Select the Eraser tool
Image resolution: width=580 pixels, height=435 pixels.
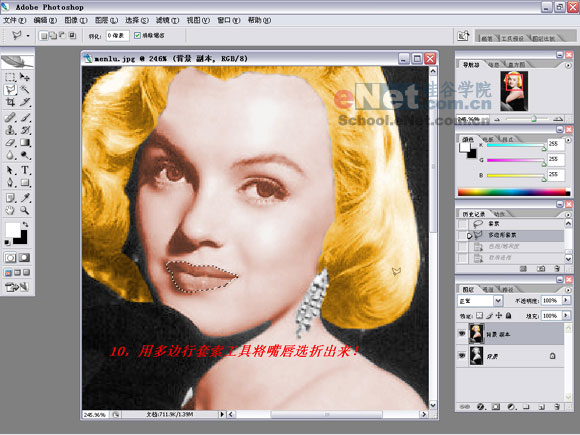tap(10, 142)
